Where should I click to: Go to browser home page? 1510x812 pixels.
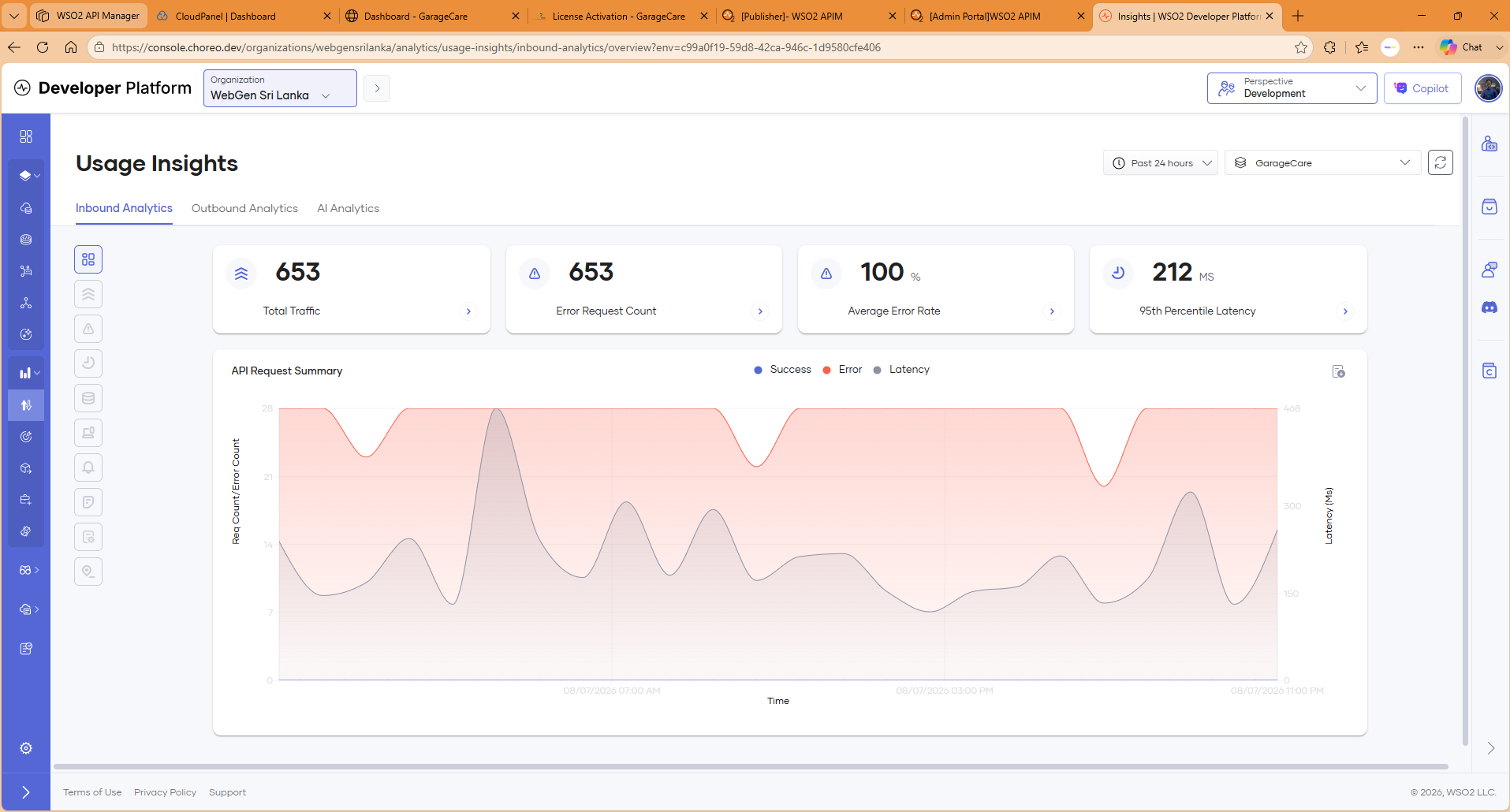[x=71, y=47]
